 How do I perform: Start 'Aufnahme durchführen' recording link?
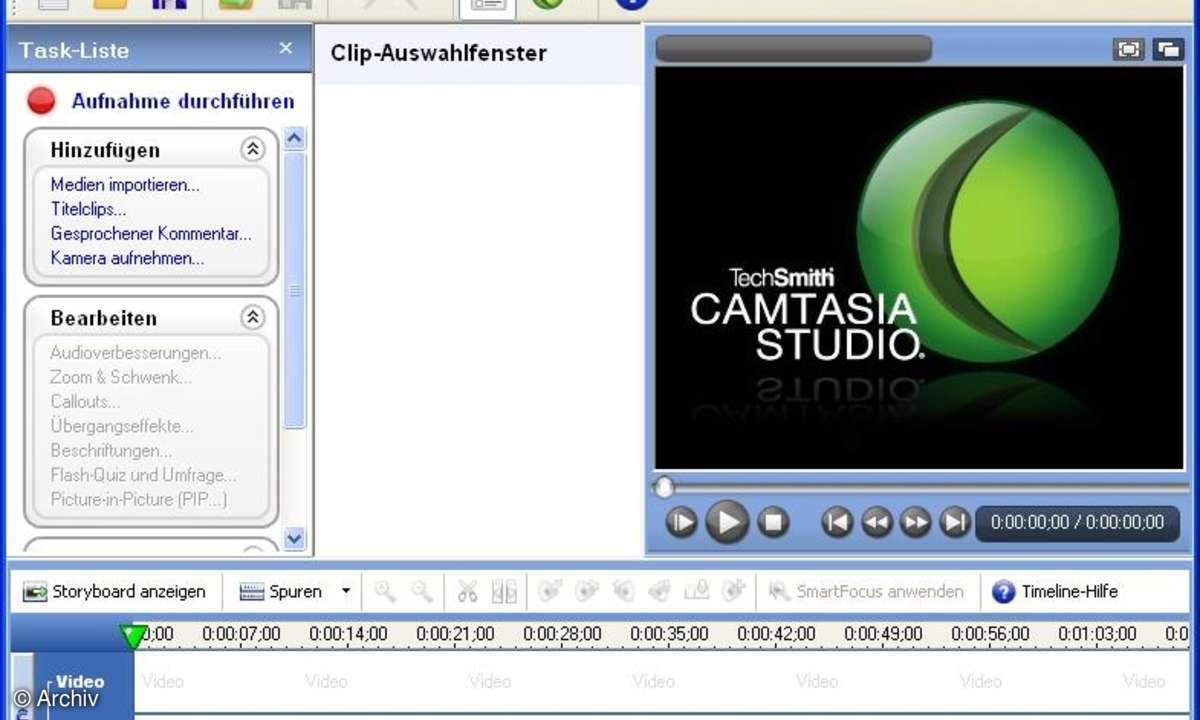point(183,101)
